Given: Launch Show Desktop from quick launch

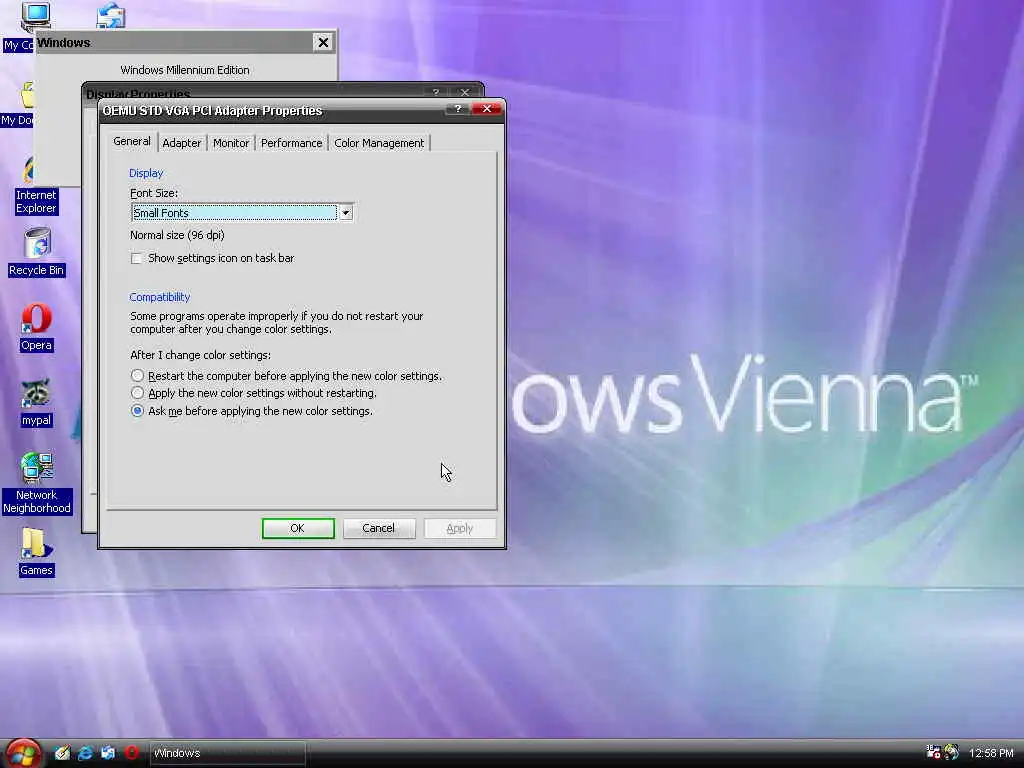Looking at the screenshot, I should click(x=62, y=753).
